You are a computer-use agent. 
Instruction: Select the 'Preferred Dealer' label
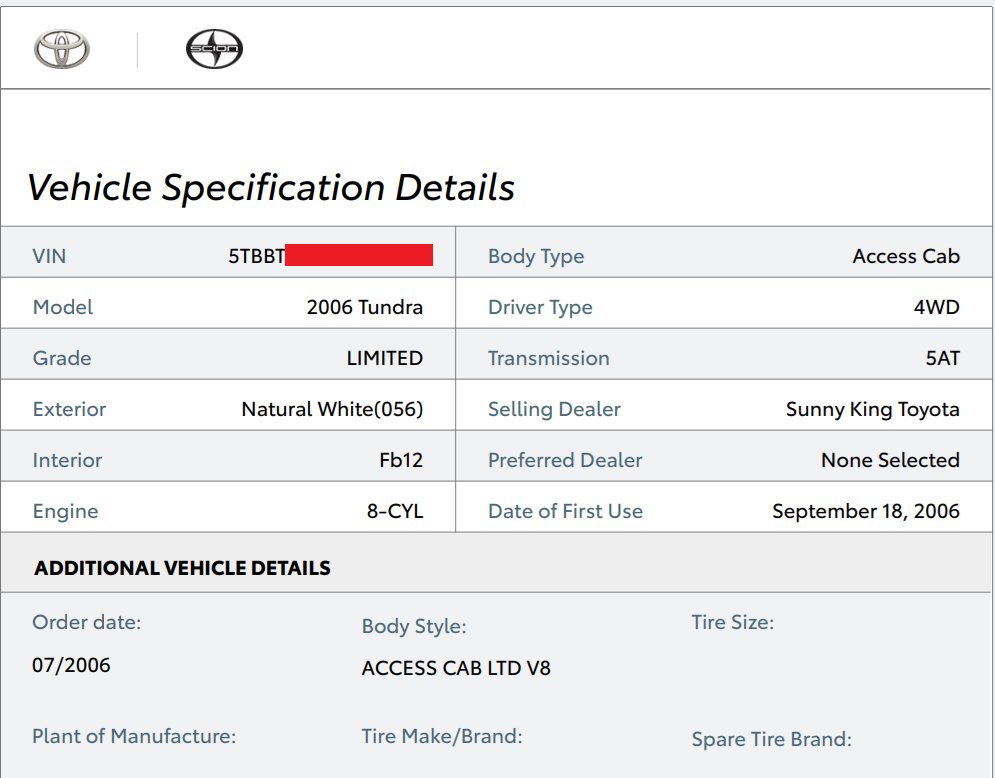coord(565,460)
